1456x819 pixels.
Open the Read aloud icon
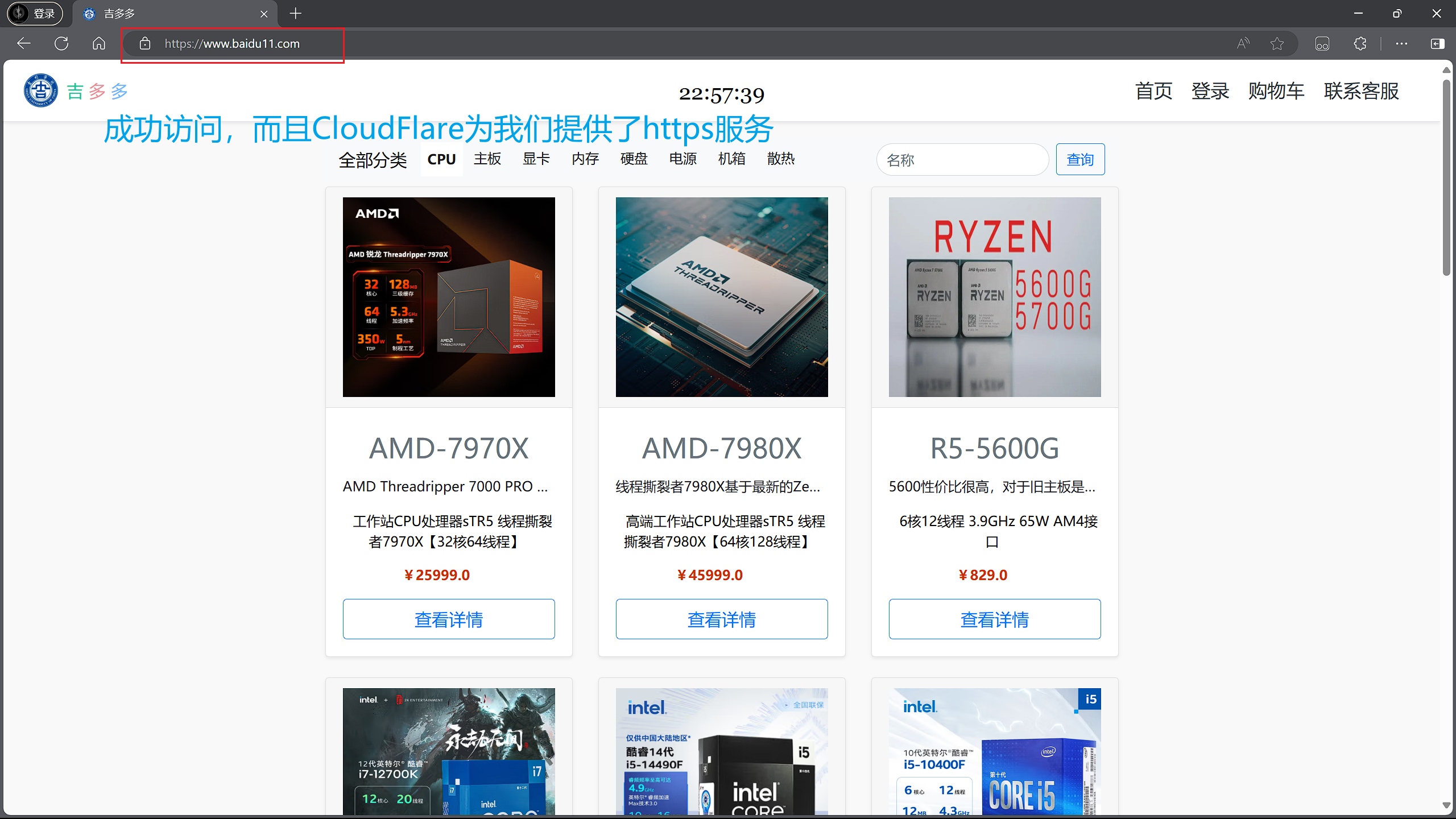click(1243, 43)
